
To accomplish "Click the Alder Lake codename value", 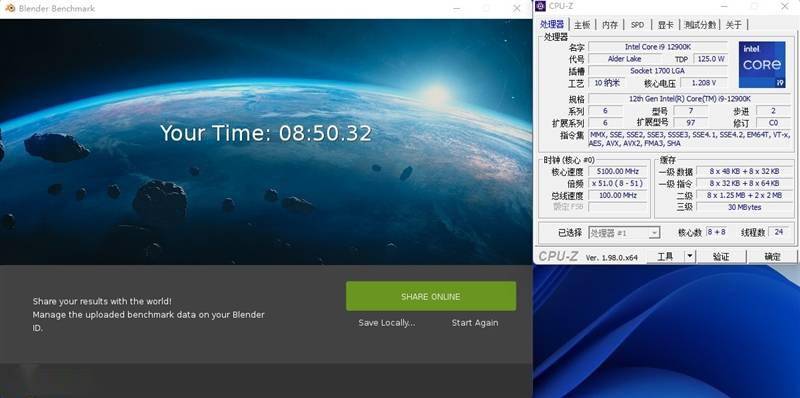I will click(x=624, y=59).
